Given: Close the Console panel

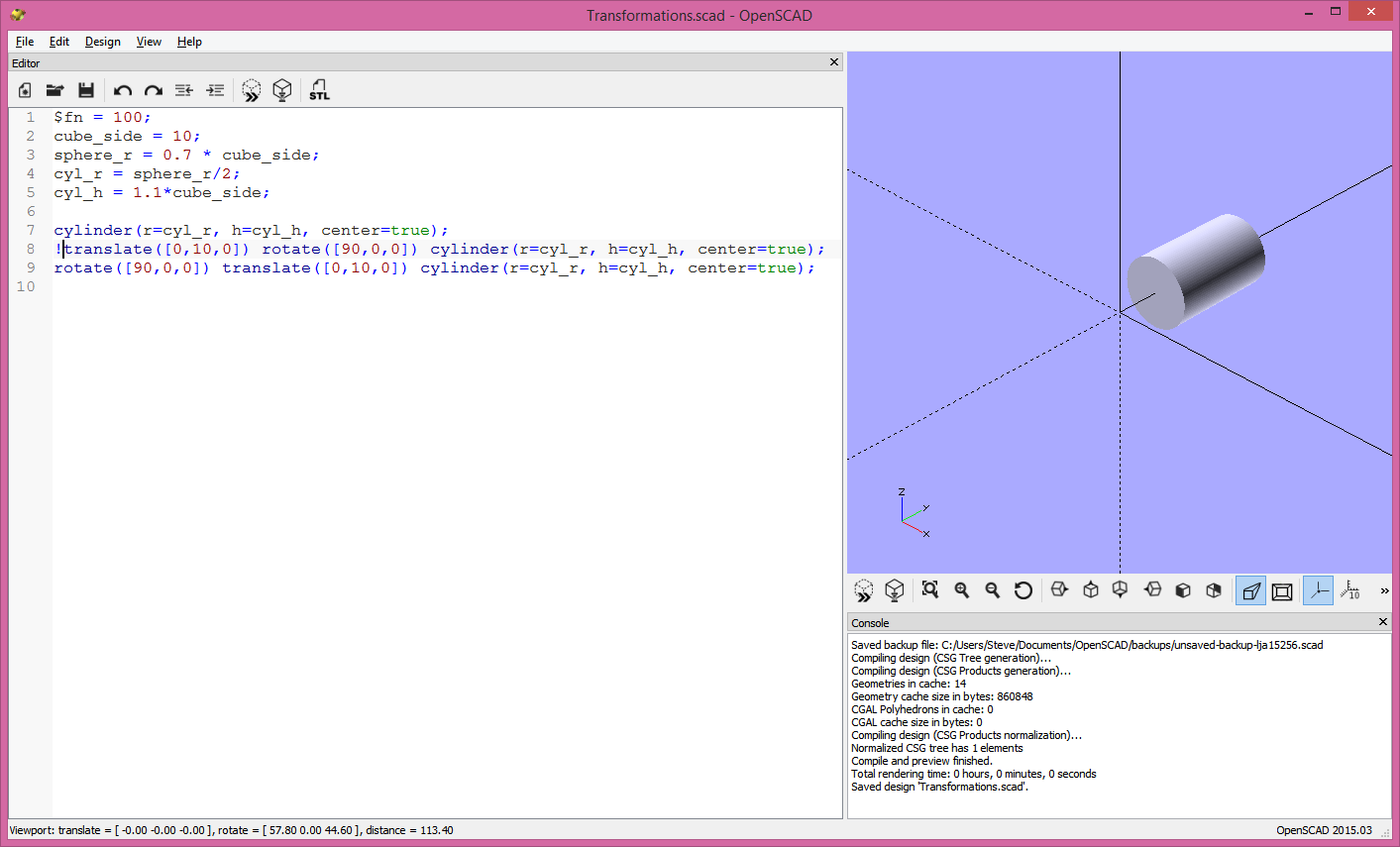Looking at the screenshot, I should (1382, 622).
